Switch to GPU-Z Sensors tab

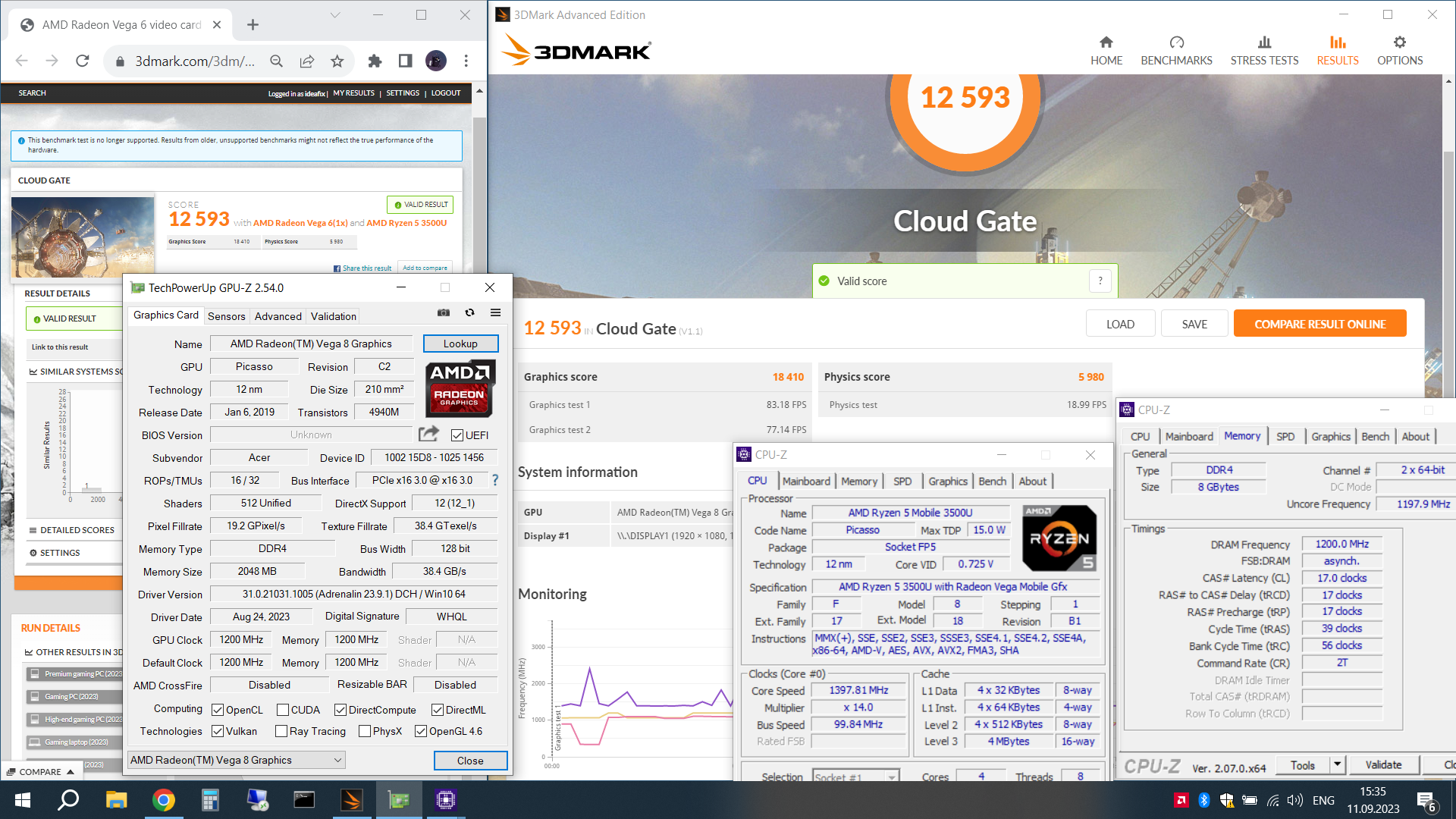[226, 316]
